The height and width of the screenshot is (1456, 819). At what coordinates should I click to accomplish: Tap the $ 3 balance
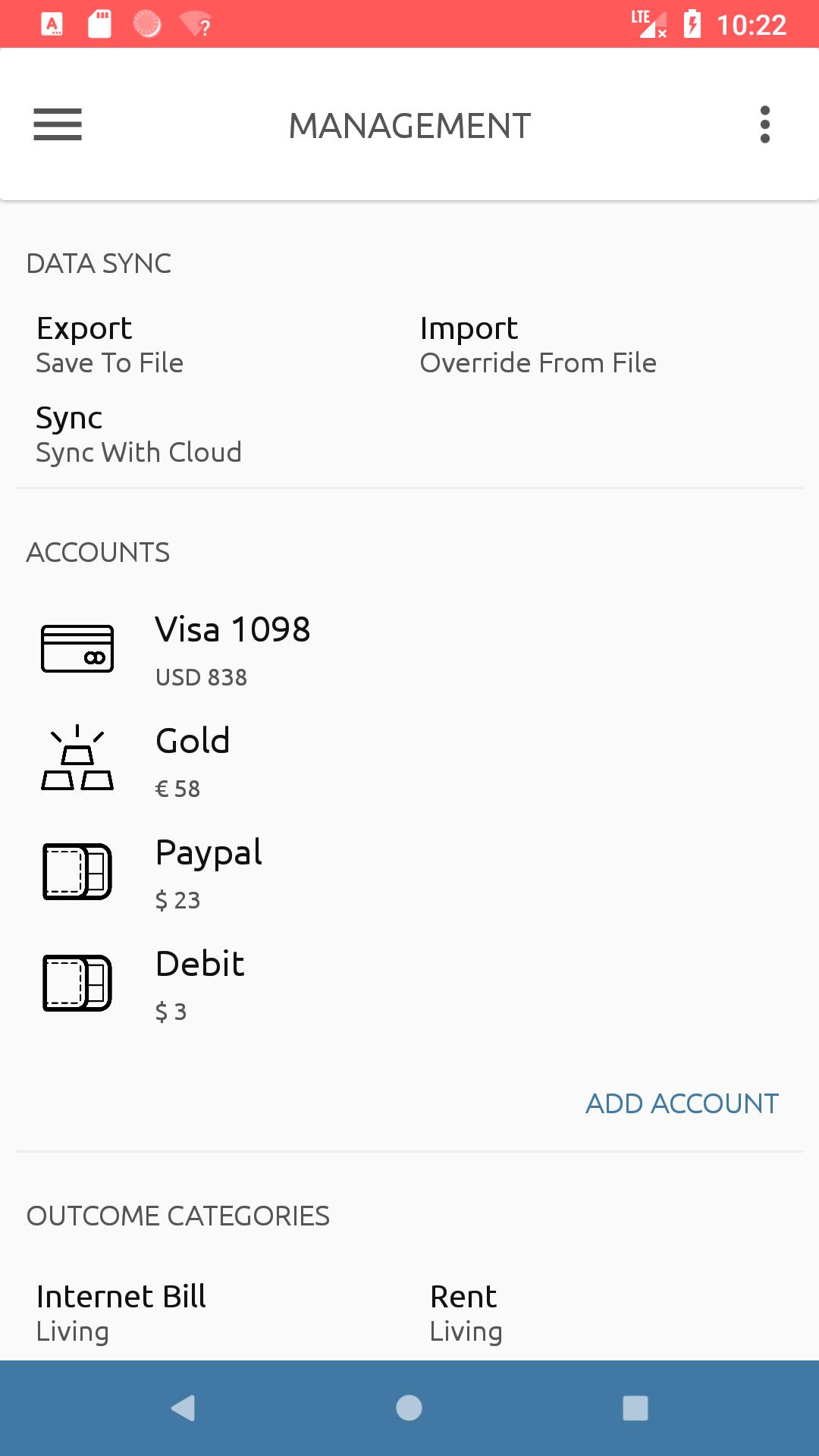pyautogui.click(x=171, y=1012)
